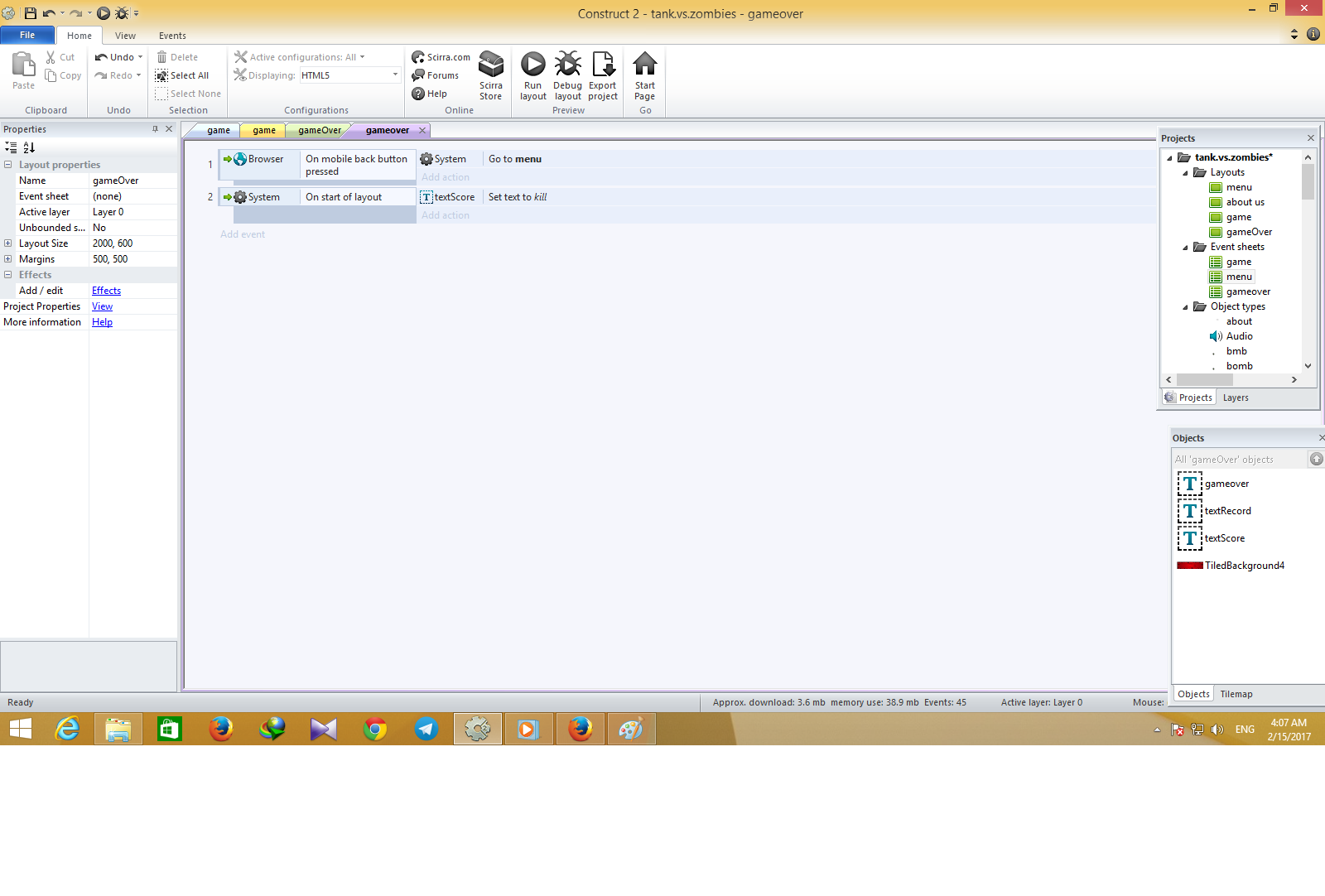The width and height of the screenshot is (1325, 896).
Task: Open the Redo dropdown arrow
Action: point(138,75)
